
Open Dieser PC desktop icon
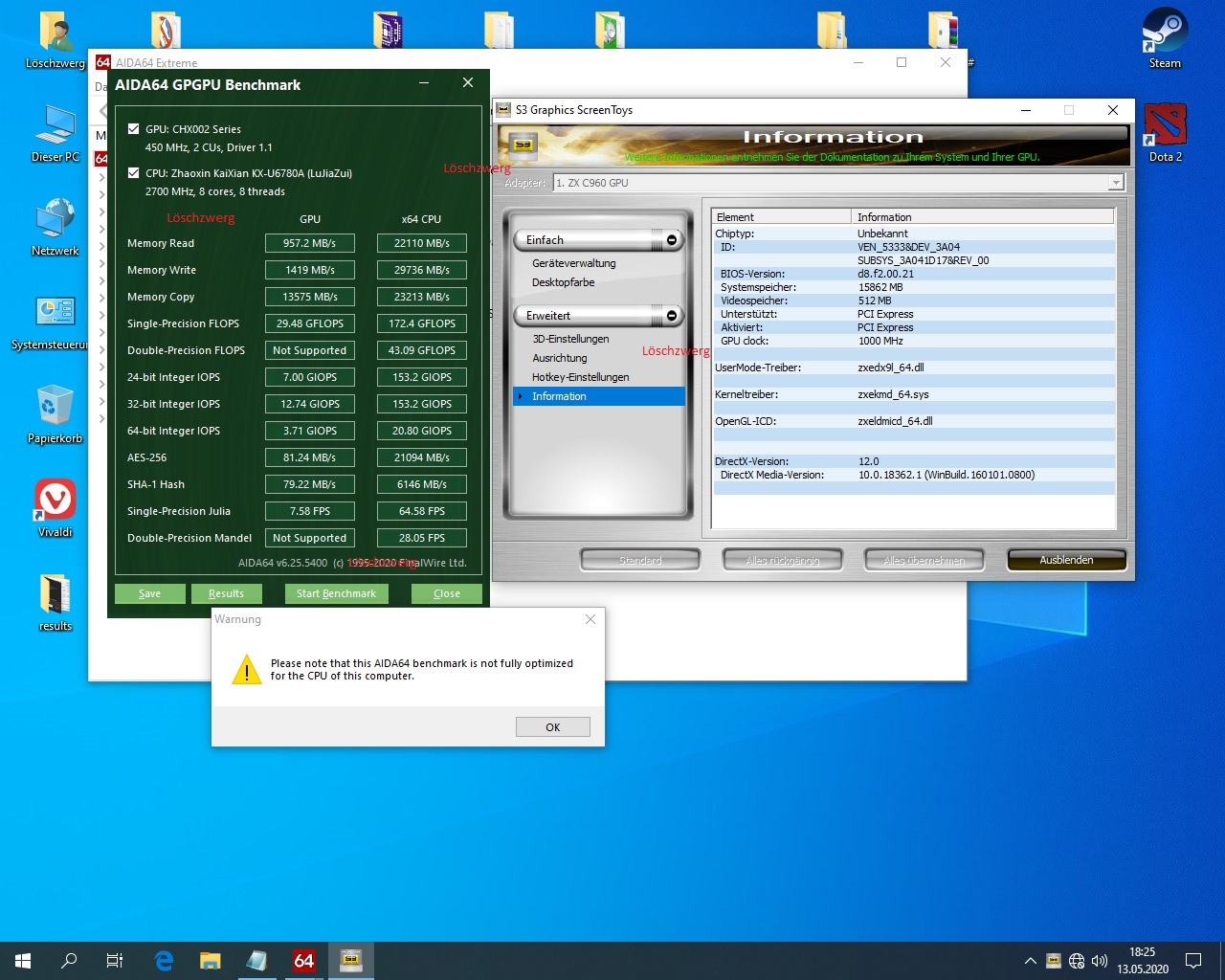[x=56, y=134]
